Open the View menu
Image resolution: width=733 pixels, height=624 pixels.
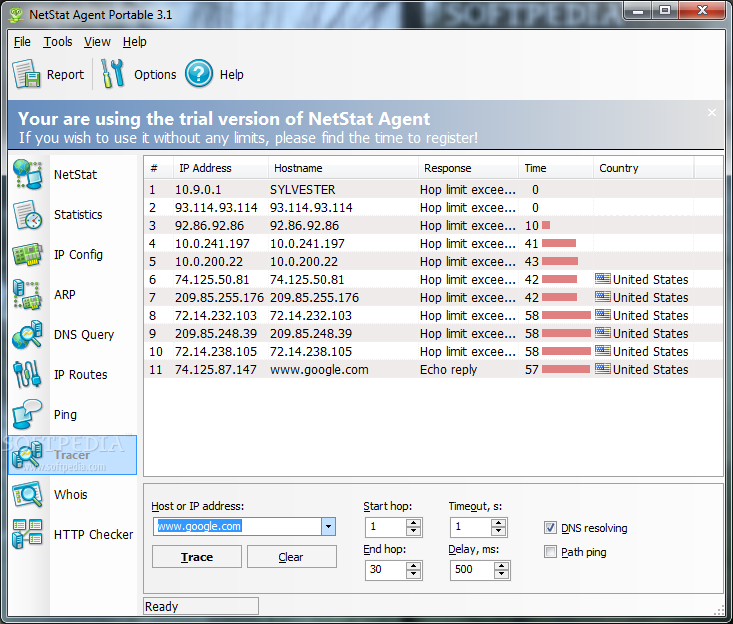pos(97,42)
